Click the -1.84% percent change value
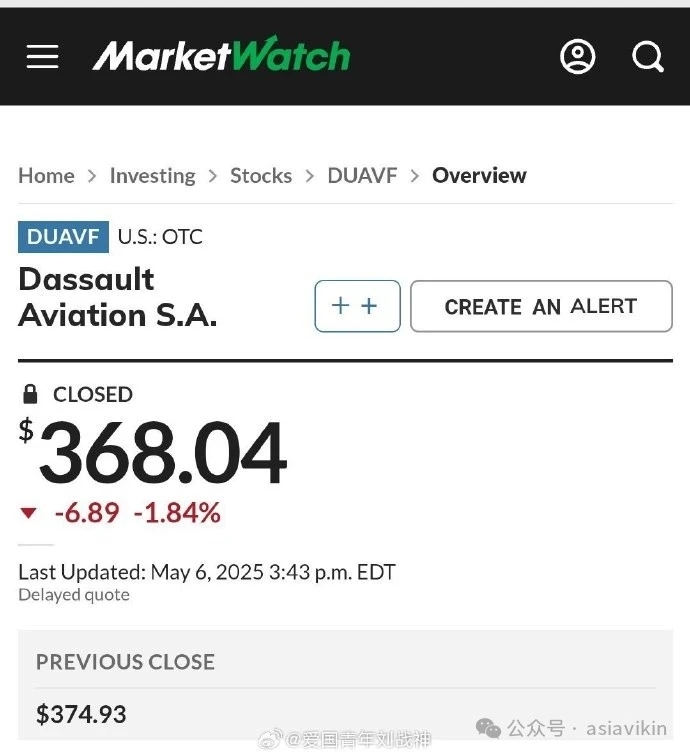This screenshot has height=756, width=690. coord(177,513)
